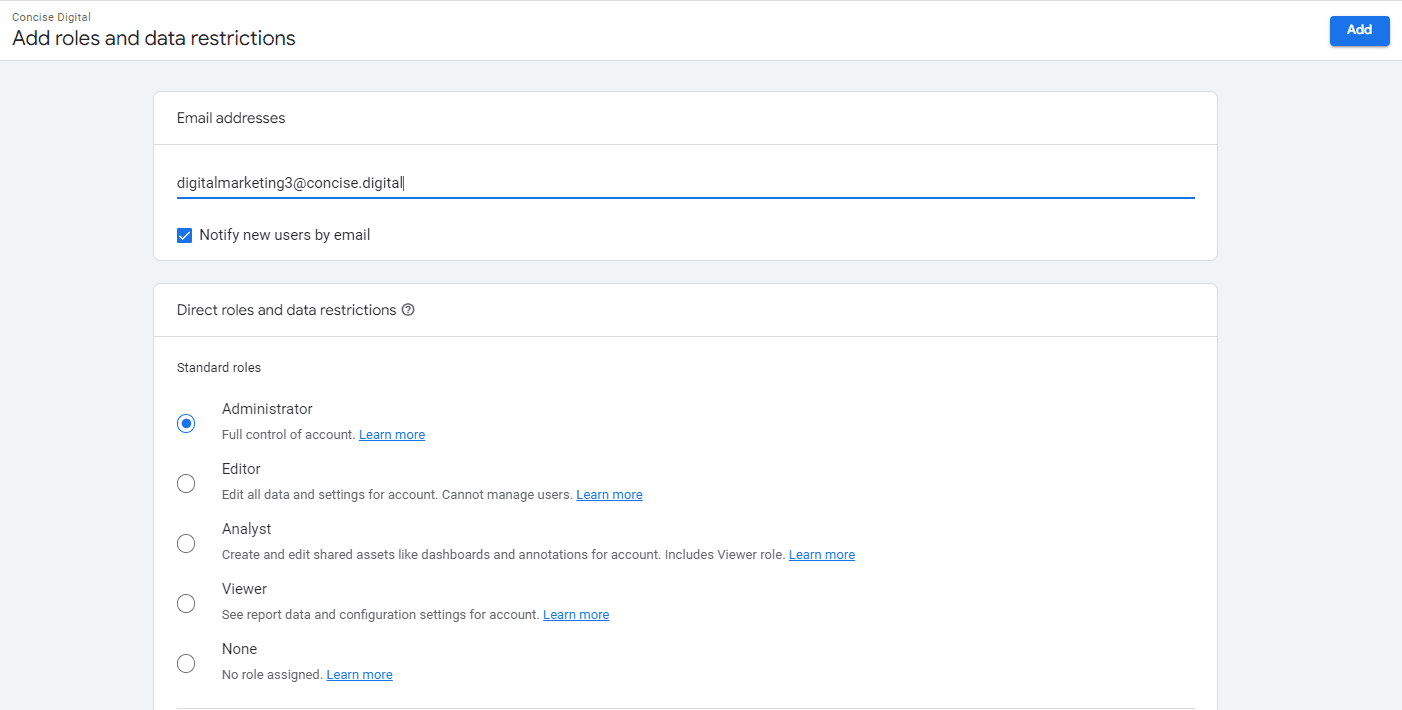
Task: Click the Email addresses section heading
Action: 231,118
